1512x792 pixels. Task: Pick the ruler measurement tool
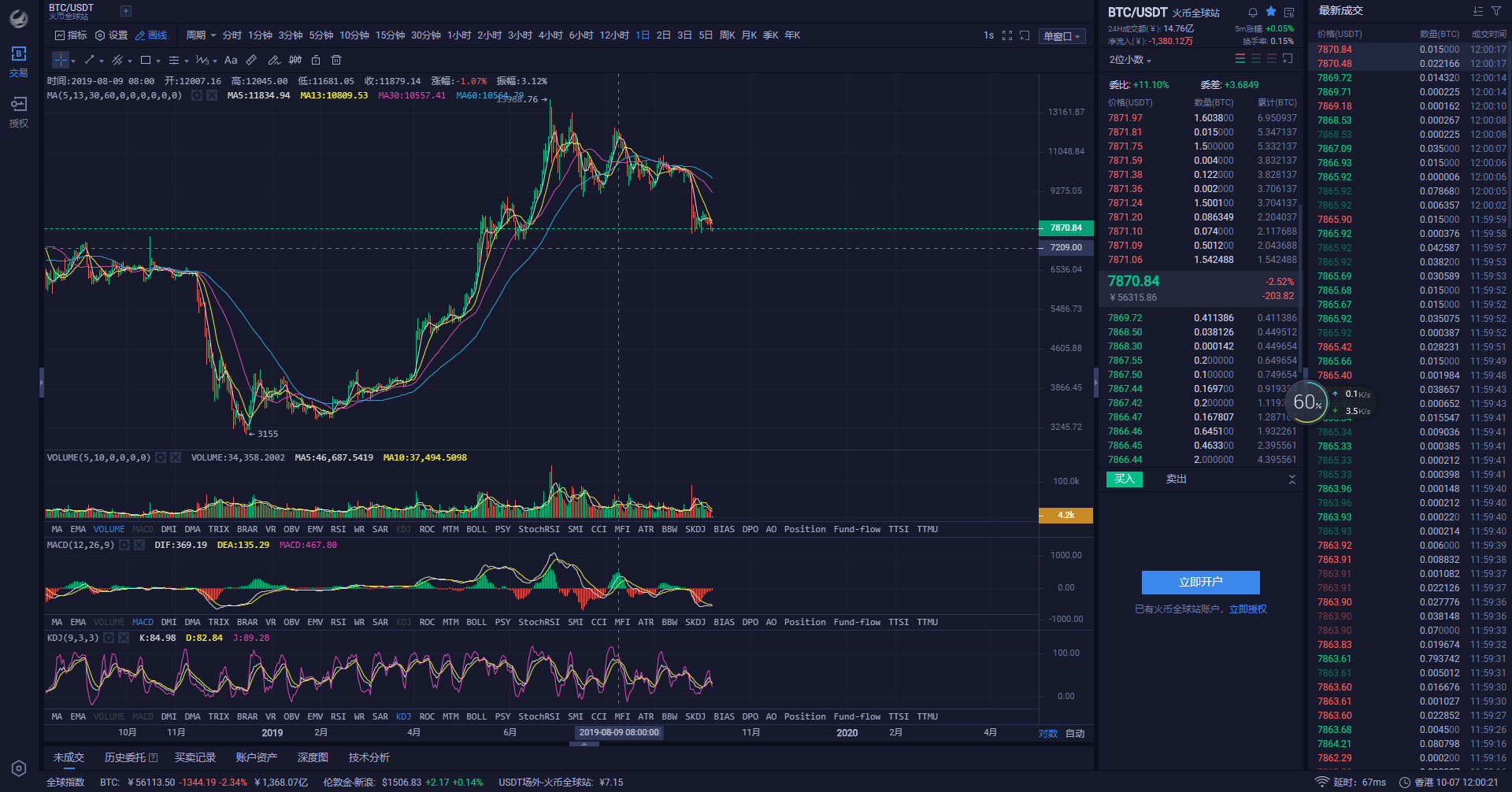tap(251, 60)
